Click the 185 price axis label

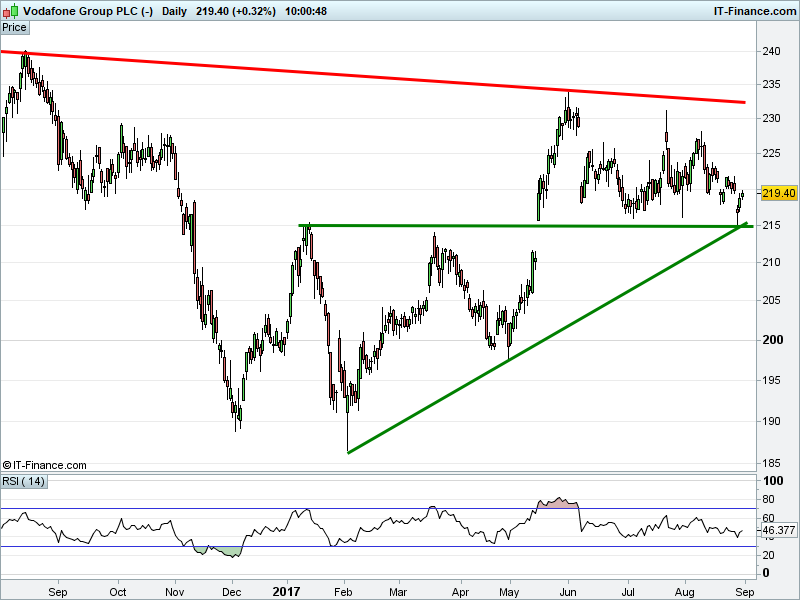tap(771, 463)
